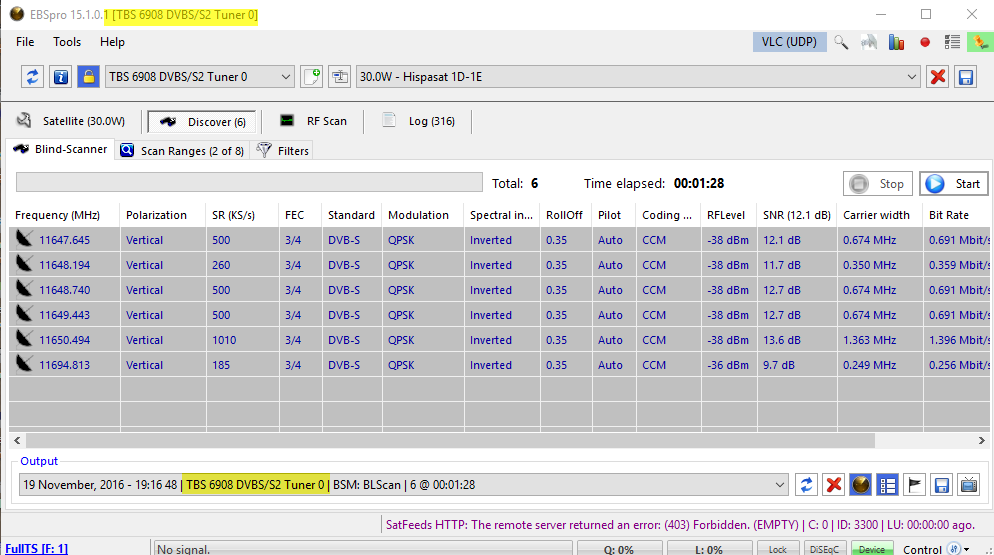Click the VLC (UDP) button

(x=788, y=42)
